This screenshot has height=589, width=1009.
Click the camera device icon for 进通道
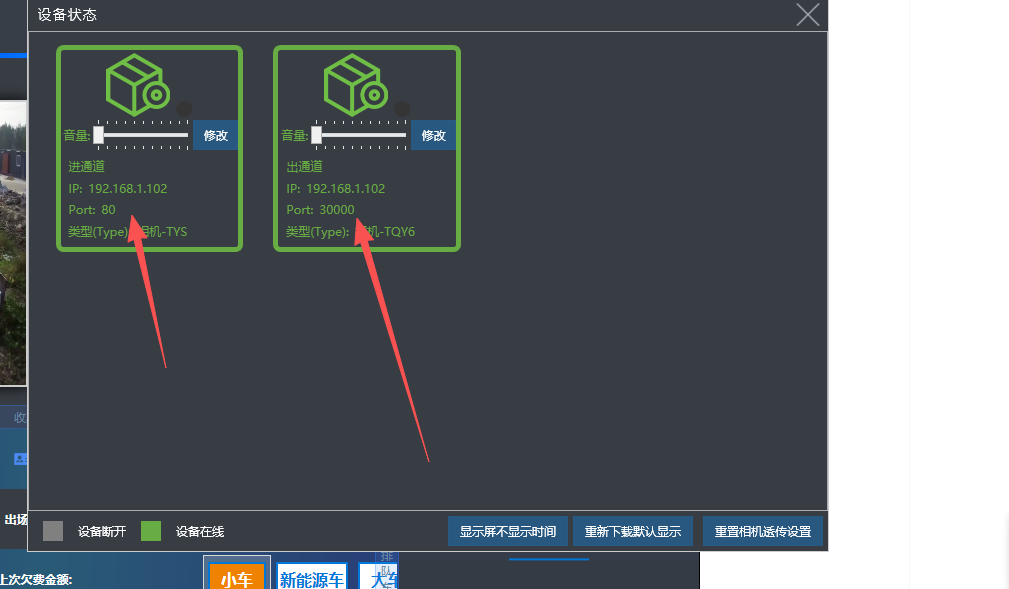click(x=138, y=85)
